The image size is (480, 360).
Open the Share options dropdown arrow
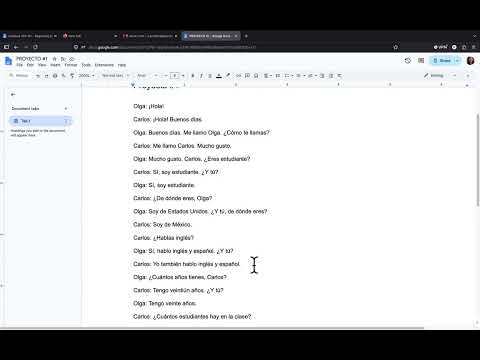coord(457,61)
